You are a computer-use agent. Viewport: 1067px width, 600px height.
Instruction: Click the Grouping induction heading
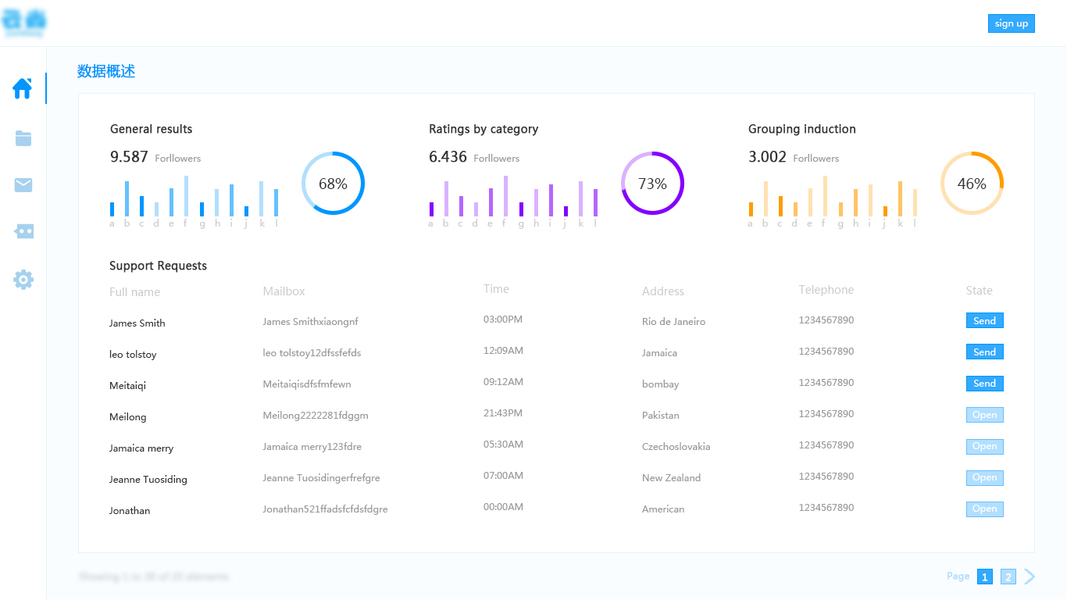click(x=802, y=129)
